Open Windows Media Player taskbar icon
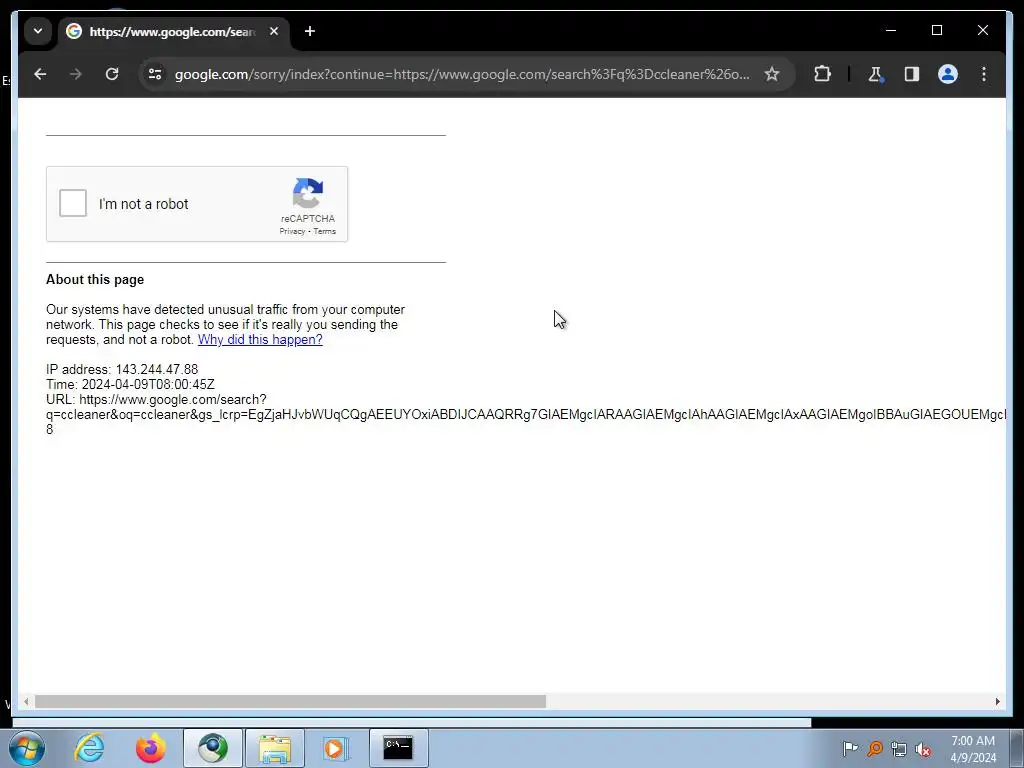 336,748
